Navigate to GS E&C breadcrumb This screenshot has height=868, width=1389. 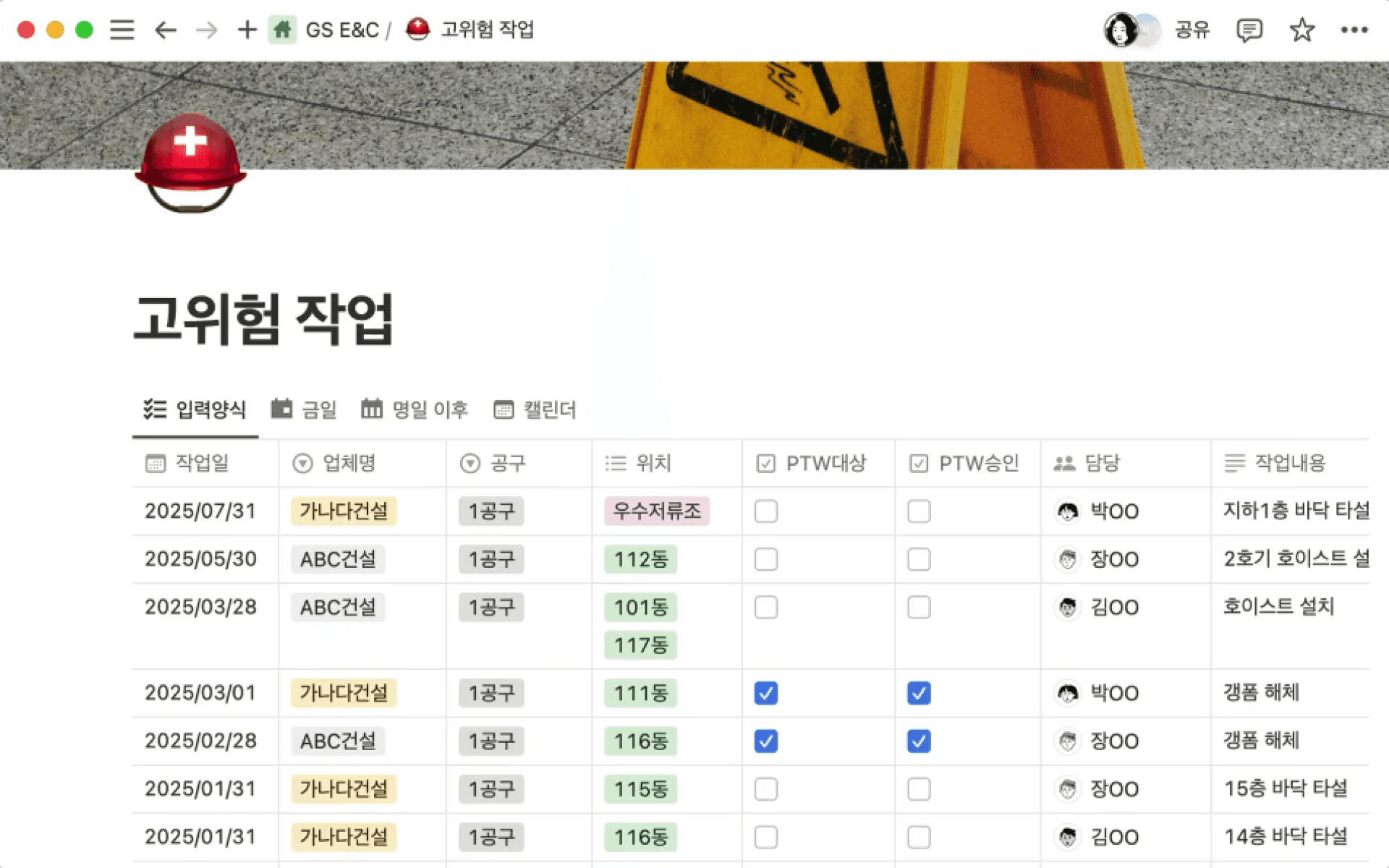click(341, 30)
